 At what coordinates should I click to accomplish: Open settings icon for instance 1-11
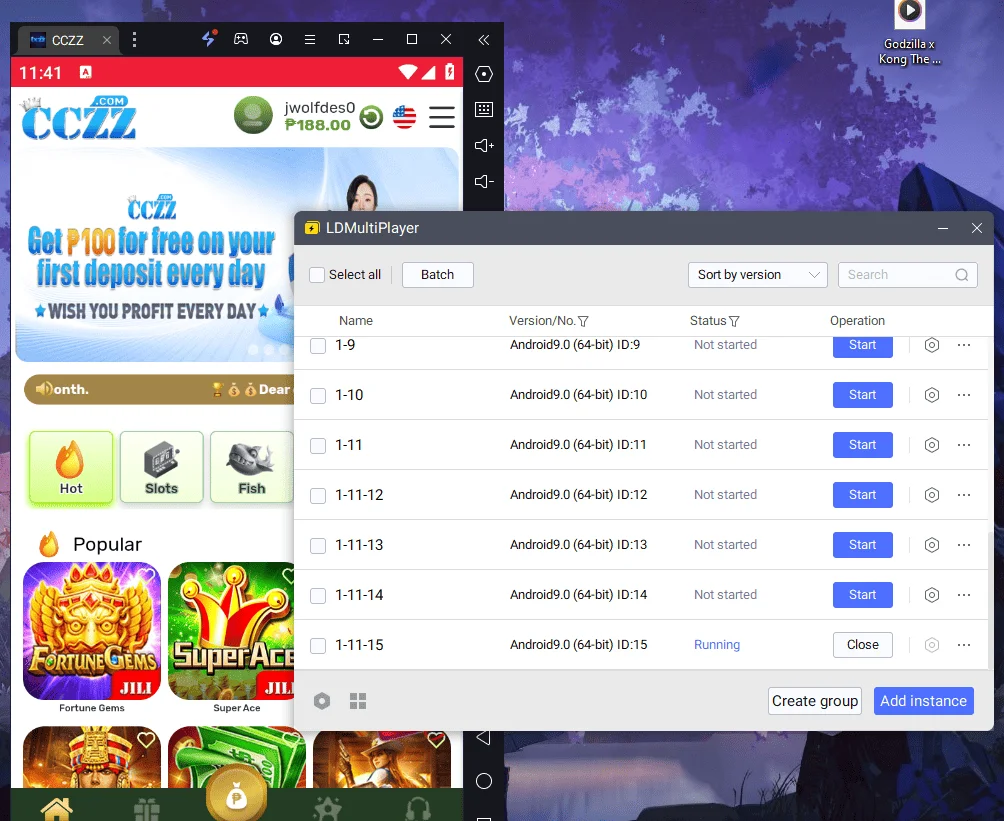[x=932, y=444]
